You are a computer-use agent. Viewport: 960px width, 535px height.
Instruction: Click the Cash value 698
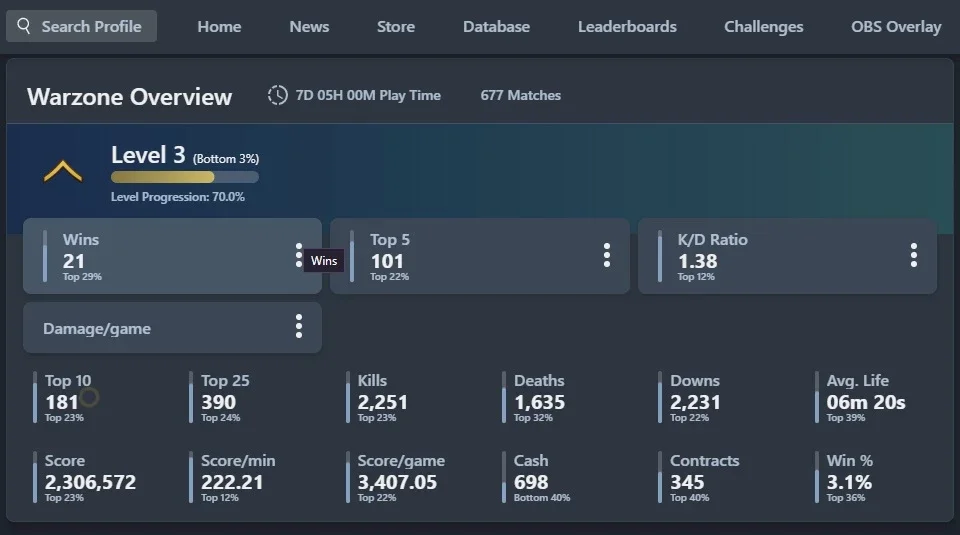tap(531, 482)
